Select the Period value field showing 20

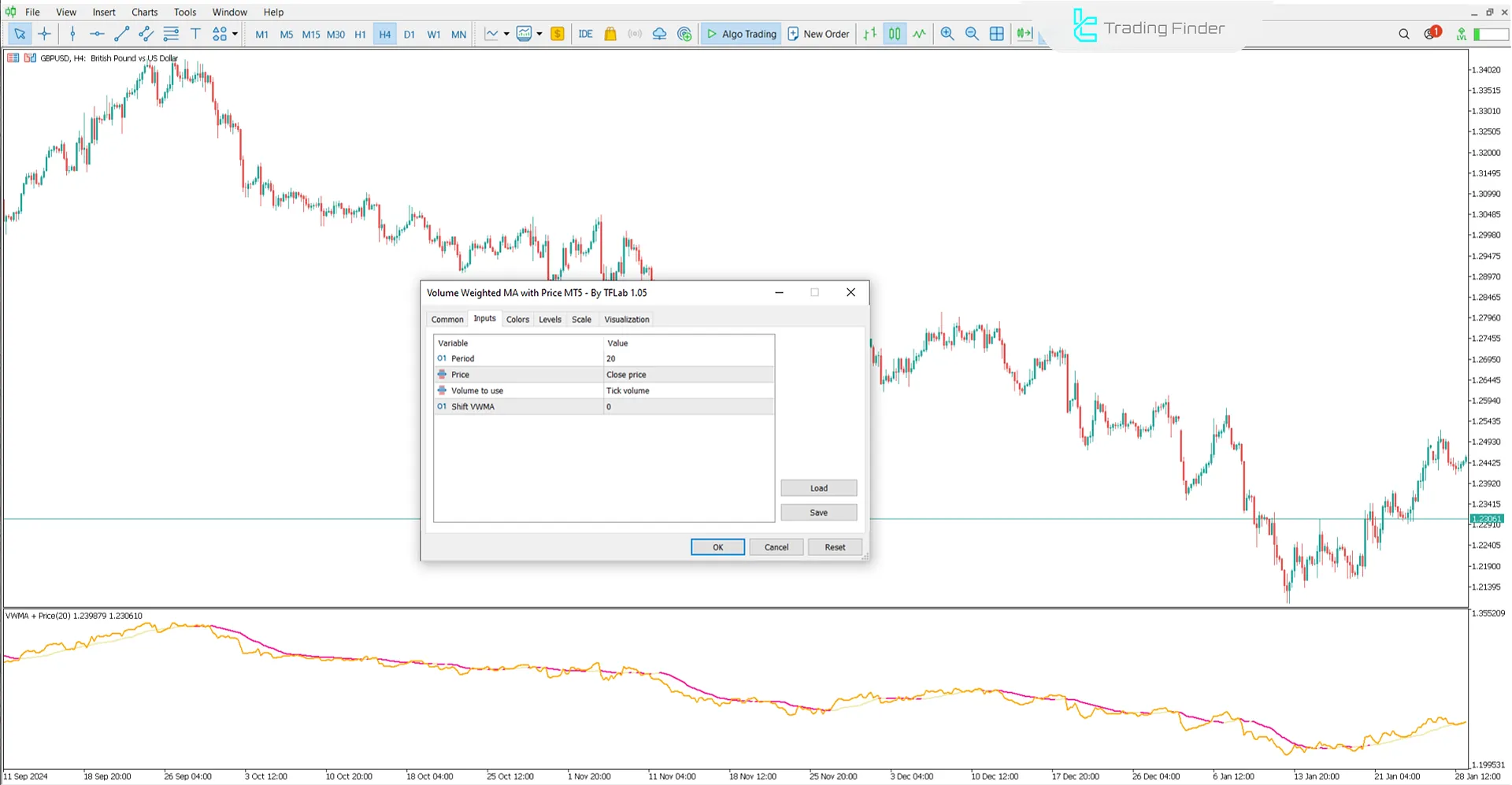687,358
